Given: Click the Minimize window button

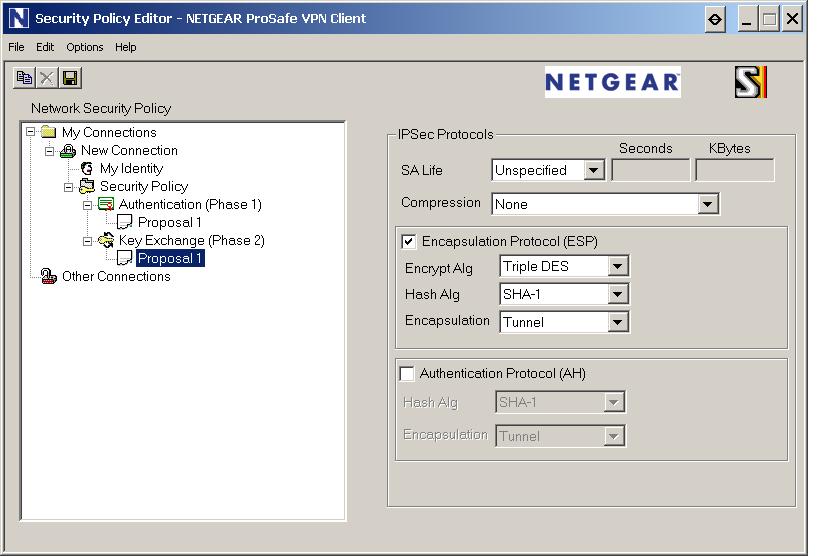Looking at the screenshot, I should pos(747,19).
